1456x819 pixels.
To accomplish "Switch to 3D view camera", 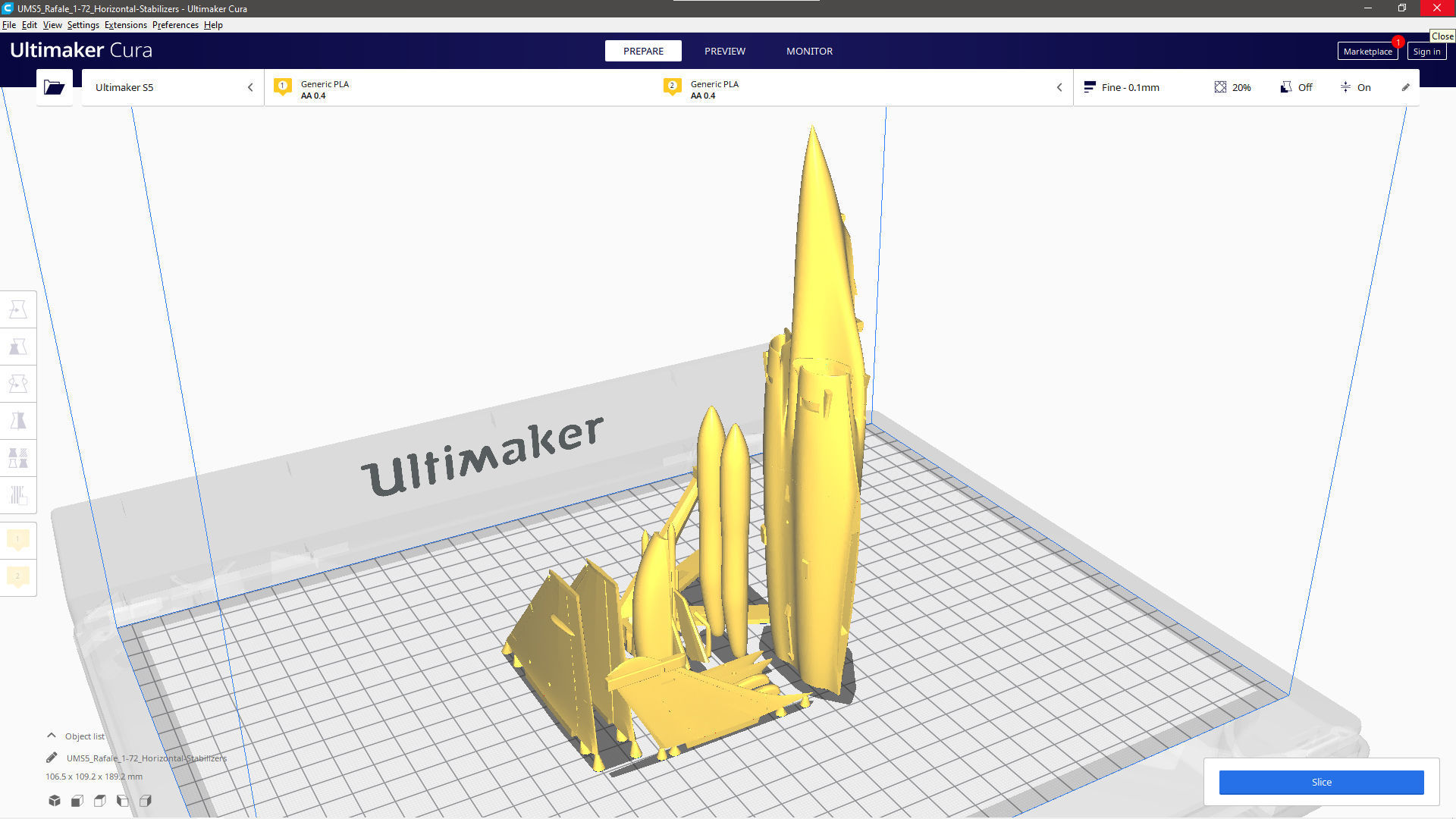I will (55, 801).
